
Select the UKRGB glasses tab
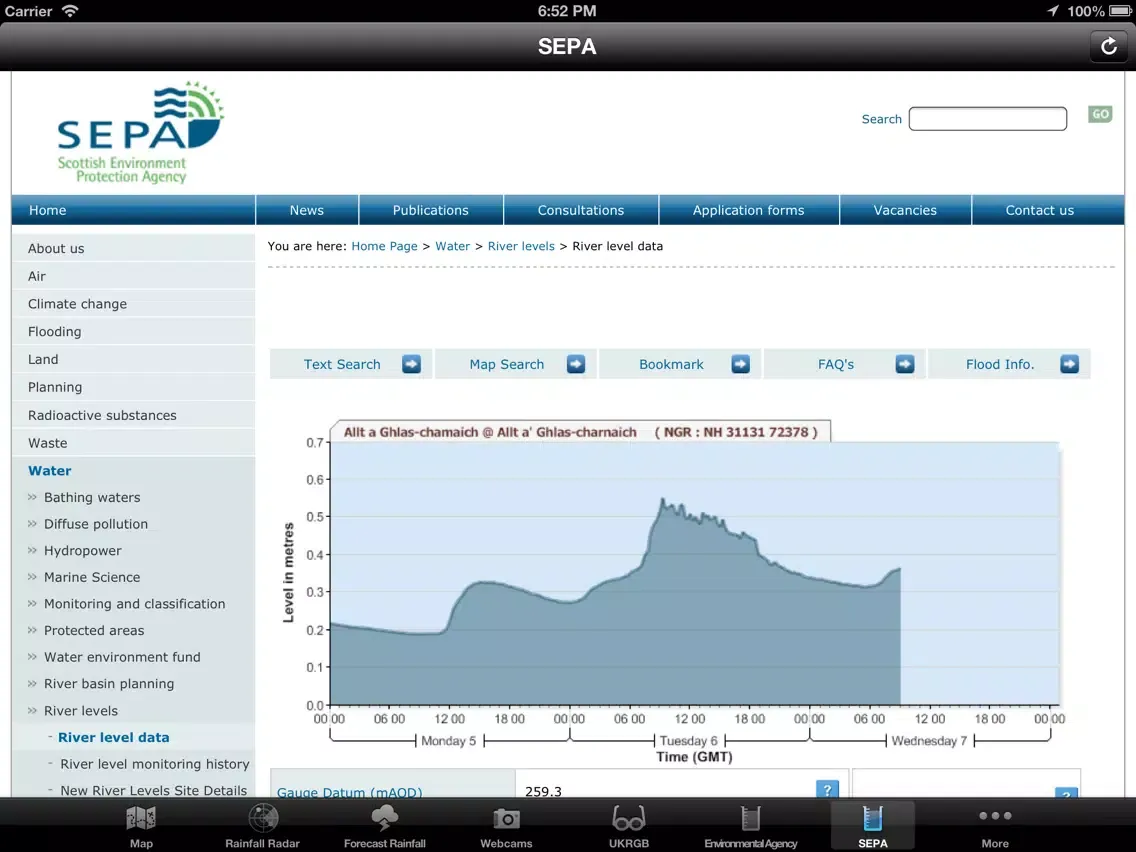pyautogui.click(x=628, y=826)
